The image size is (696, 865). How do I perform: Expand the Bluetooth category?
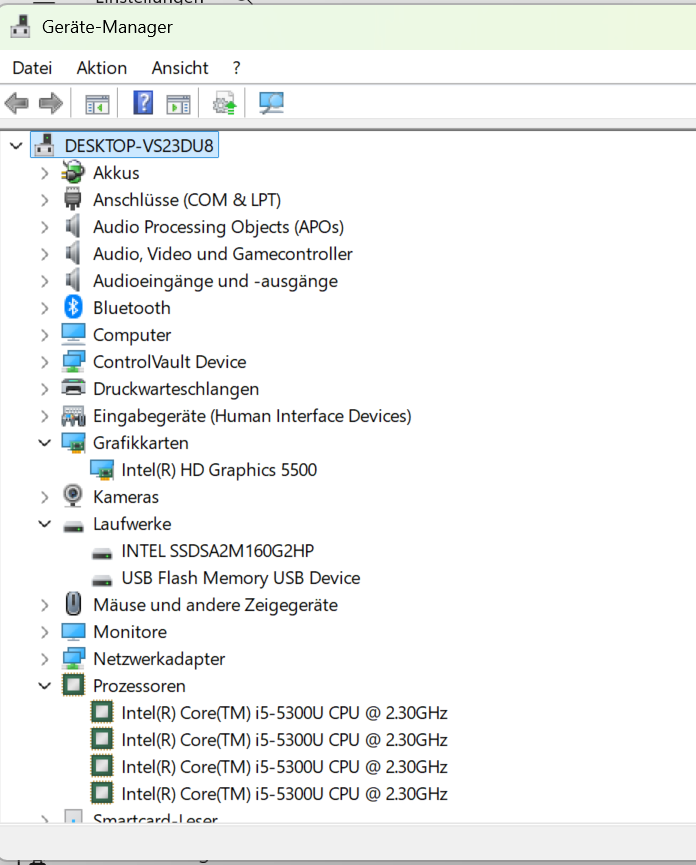coord(45,308)
